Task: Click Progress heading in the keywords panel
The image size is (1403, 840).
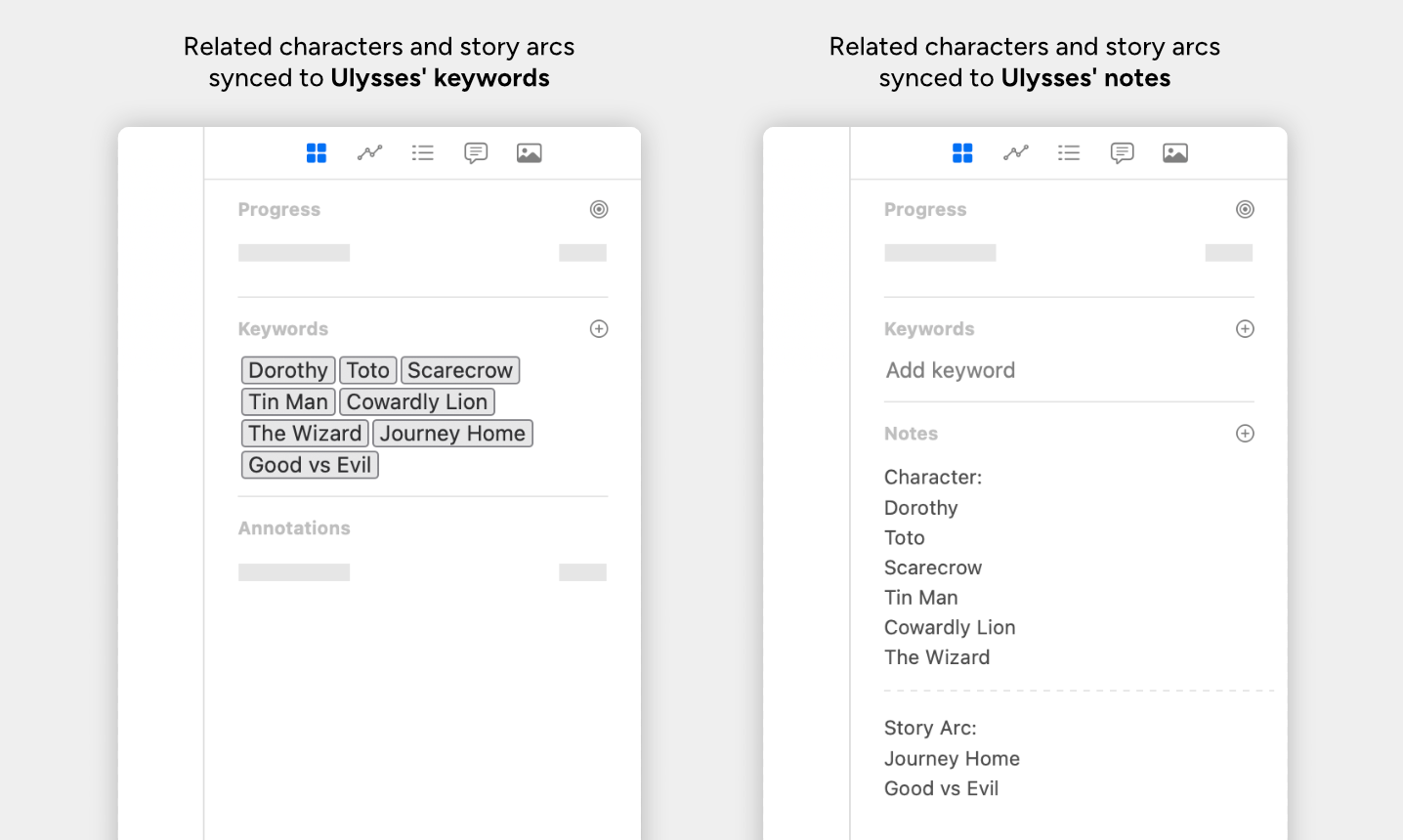Action: (279, 210)
